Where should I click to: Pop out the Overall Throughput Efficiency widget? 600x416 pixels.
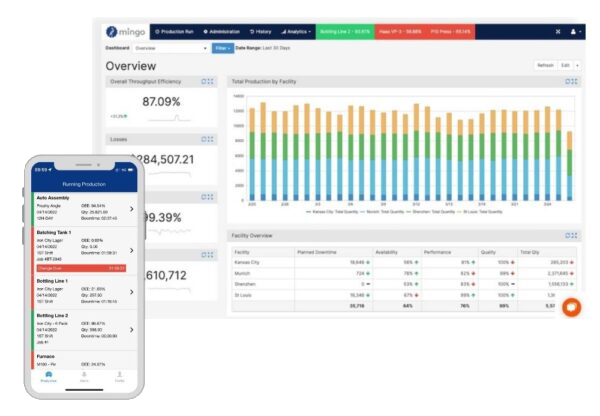(x=204, y=82)
